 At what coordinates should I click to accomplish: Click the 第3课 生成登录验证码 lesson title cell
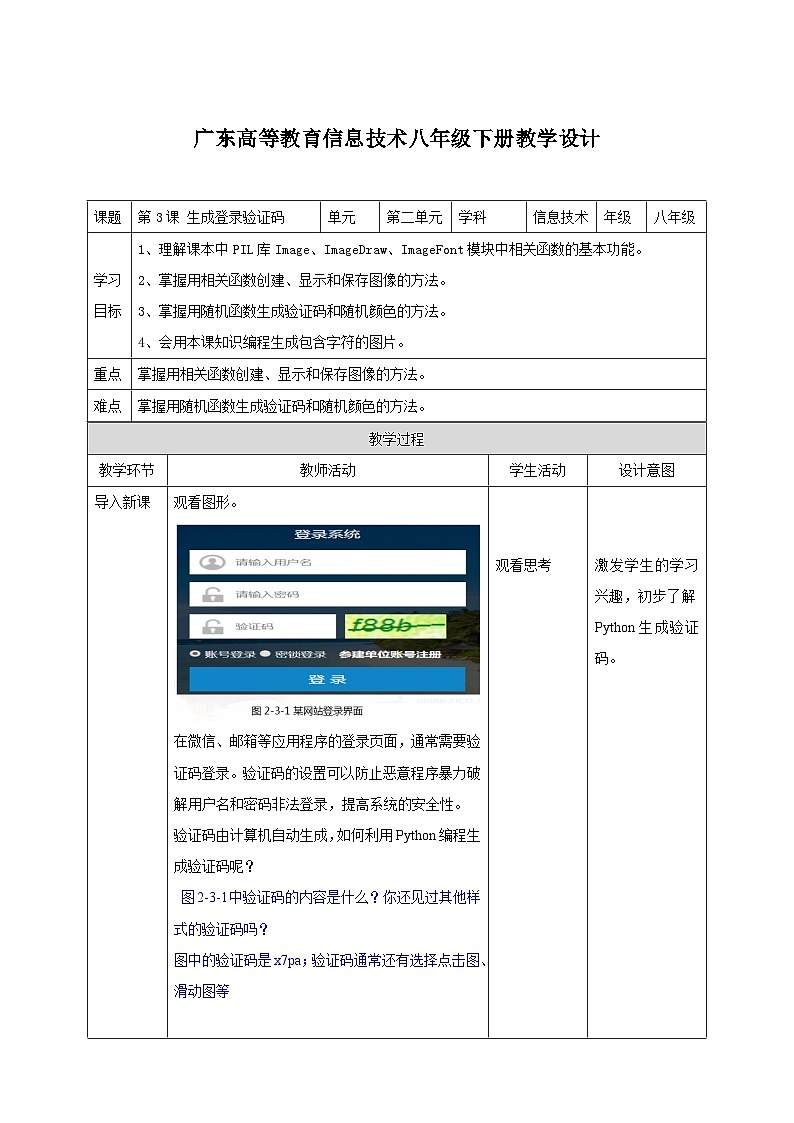click(x=211, y=217)
